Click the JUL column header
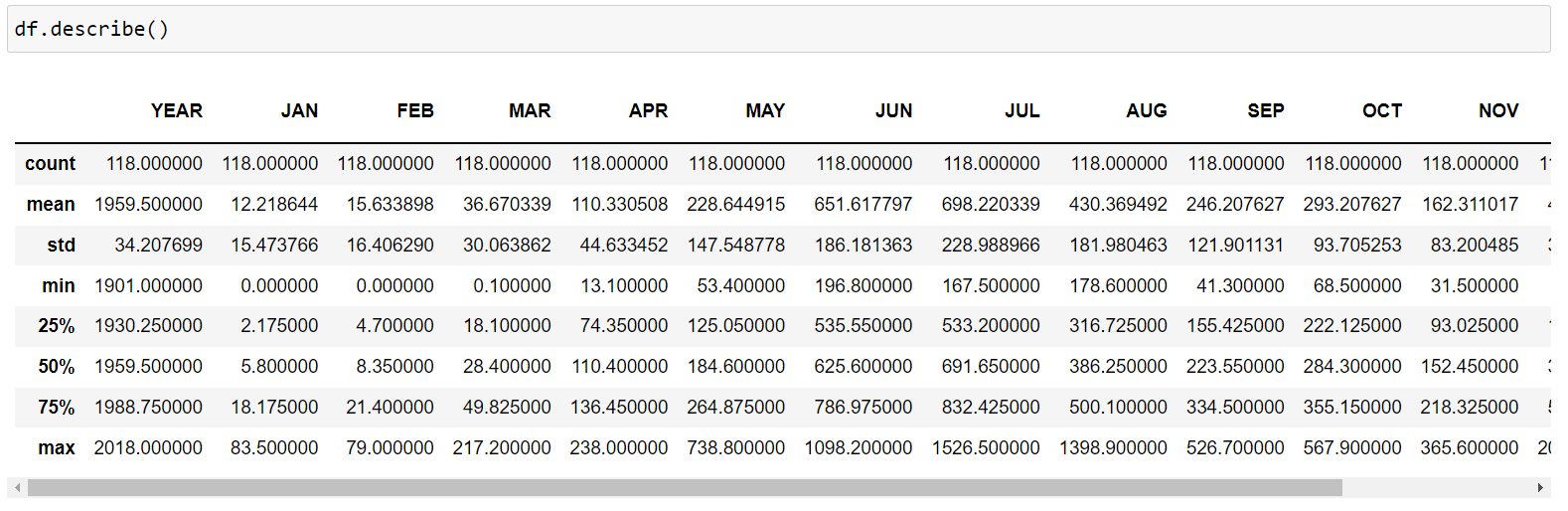Screen dimensions: 1568x511 click(x=1021, y=111)
